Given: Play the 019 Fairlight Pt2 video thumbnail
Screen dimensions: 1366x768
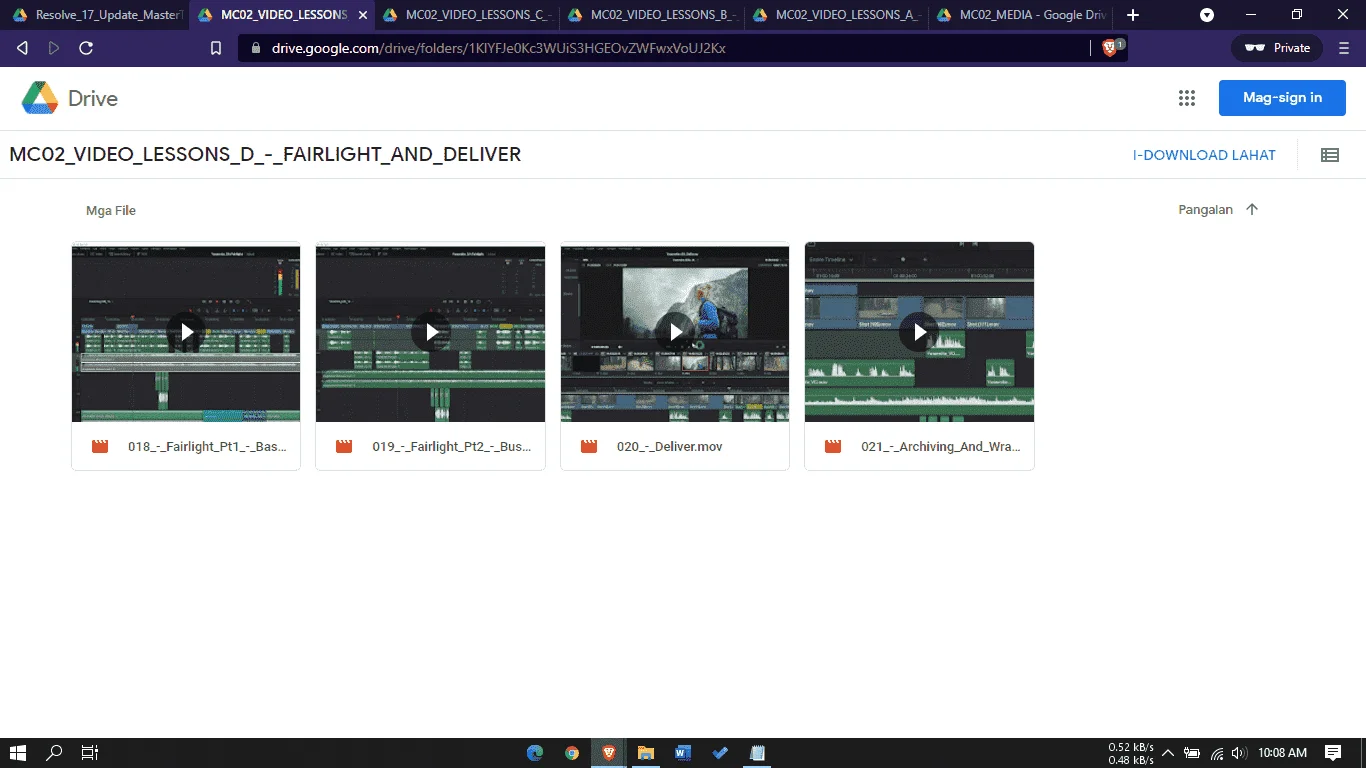Looking at the screenshot, I should coord(431,332).
